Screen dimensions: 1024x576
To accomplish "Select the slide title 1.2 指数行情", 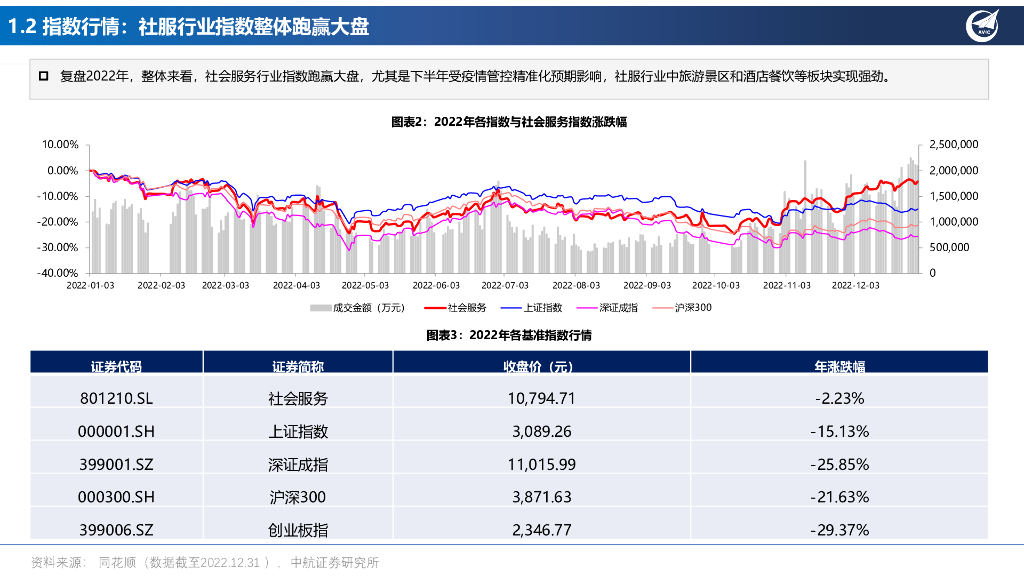I will tap(188, 27).
